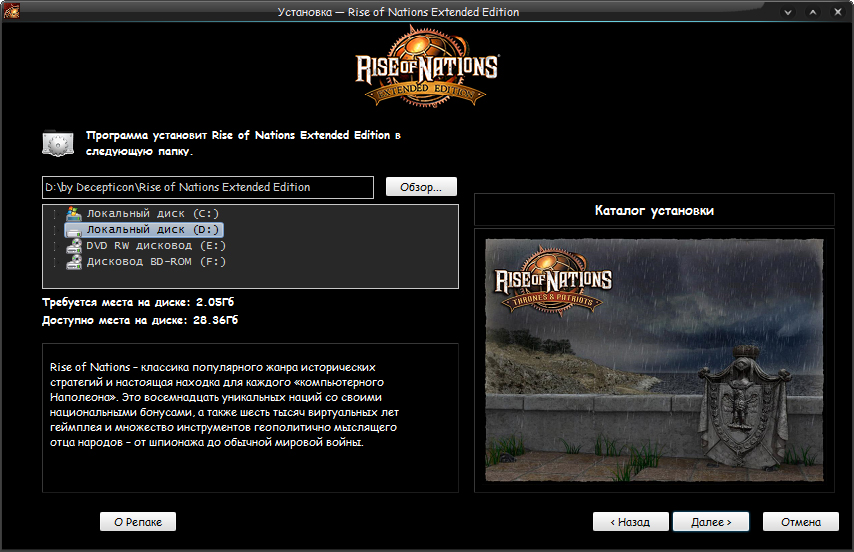Click the installer app icon in title bar
The image size is (854, 552).
(11, 11)
